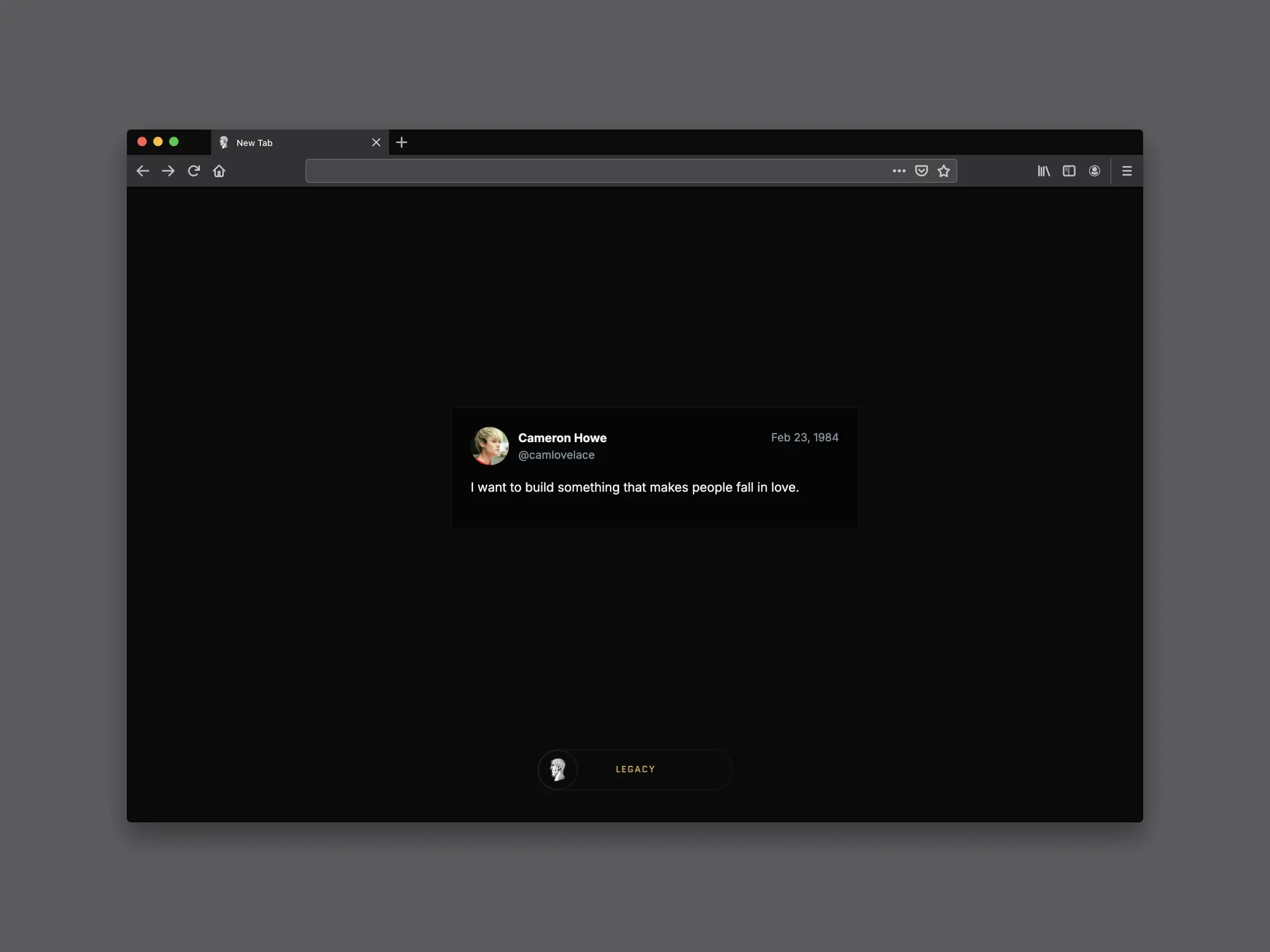Viewport: 1270px width, 952px height.
Task: Click Cameron Howe's avatar photo
Action: point(489,446)
